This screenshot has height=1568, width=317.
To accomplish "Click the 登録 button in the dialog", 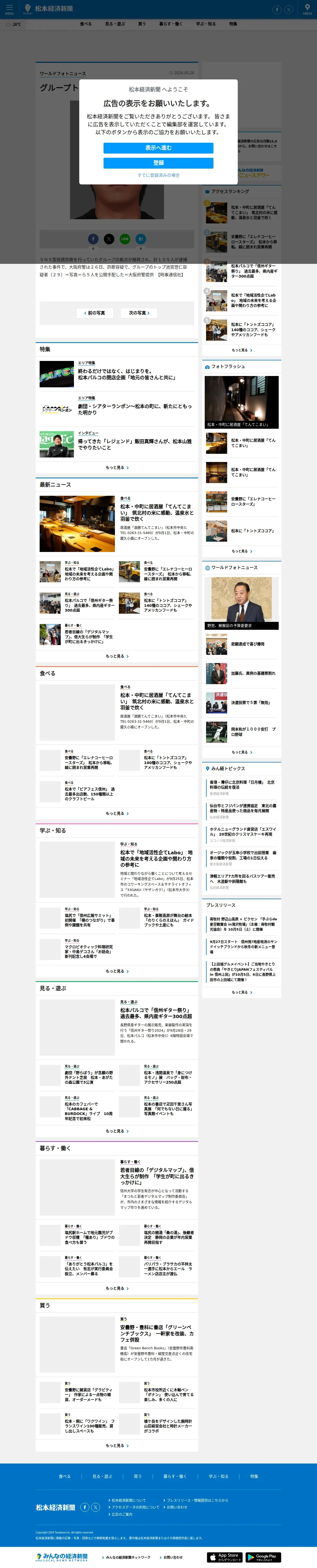I will 158,163.
